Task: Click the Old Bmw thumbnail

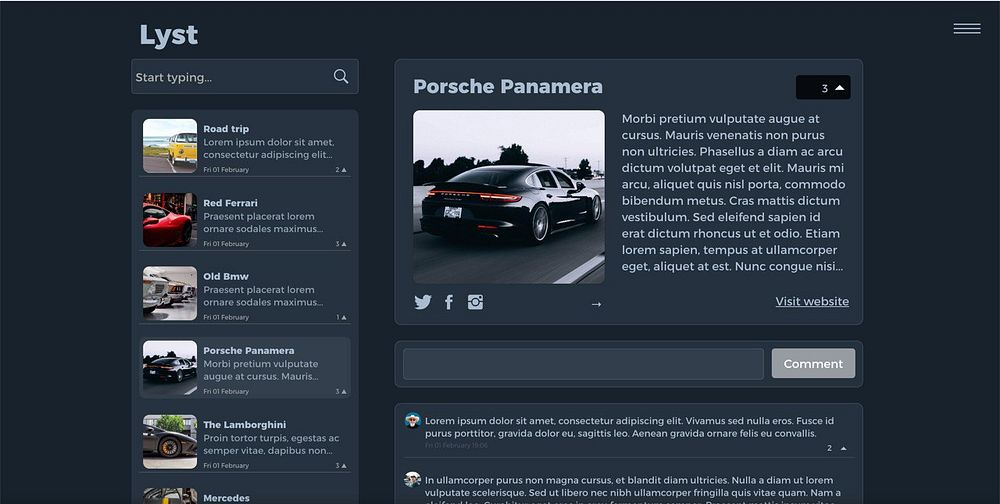Action: (x=170, y=293)
